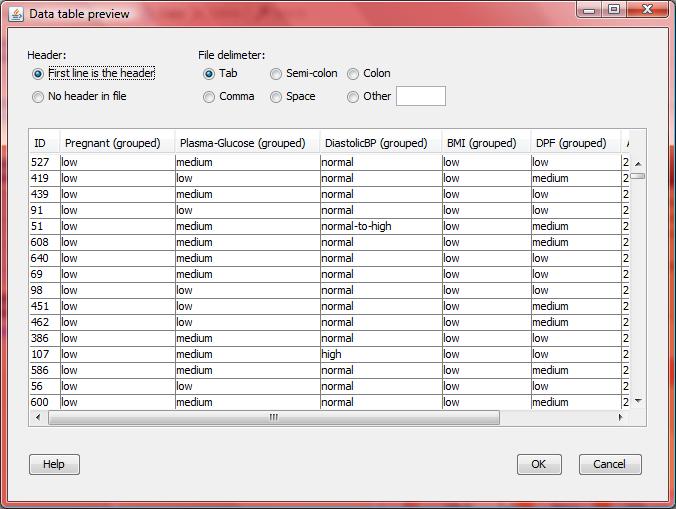Select the ID cell 56
This screenshot has height=509, width=676.
point(45,386)
